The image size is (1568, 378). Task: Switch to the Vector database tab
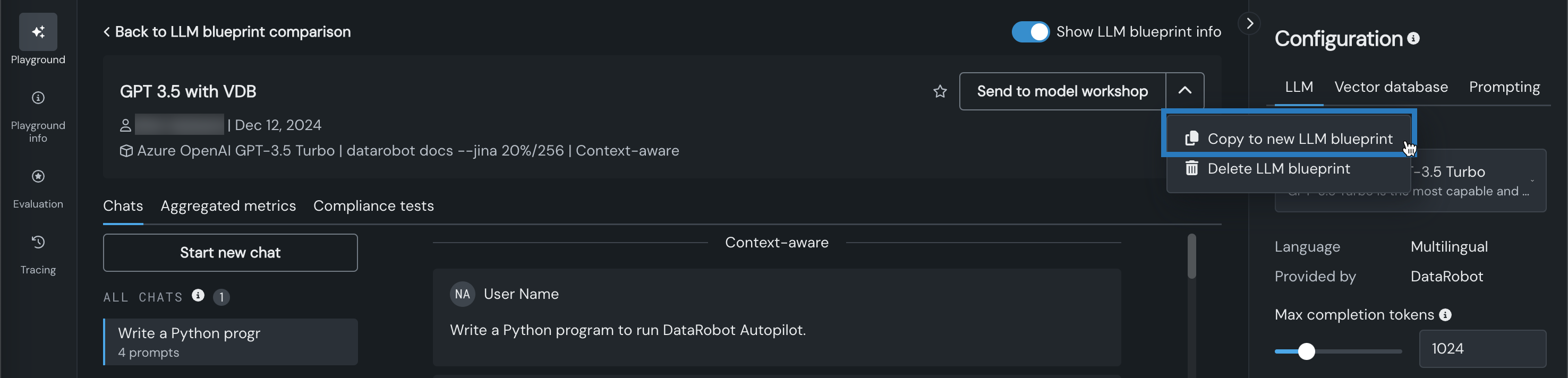pyautogui.click(x=1391, y=87)
